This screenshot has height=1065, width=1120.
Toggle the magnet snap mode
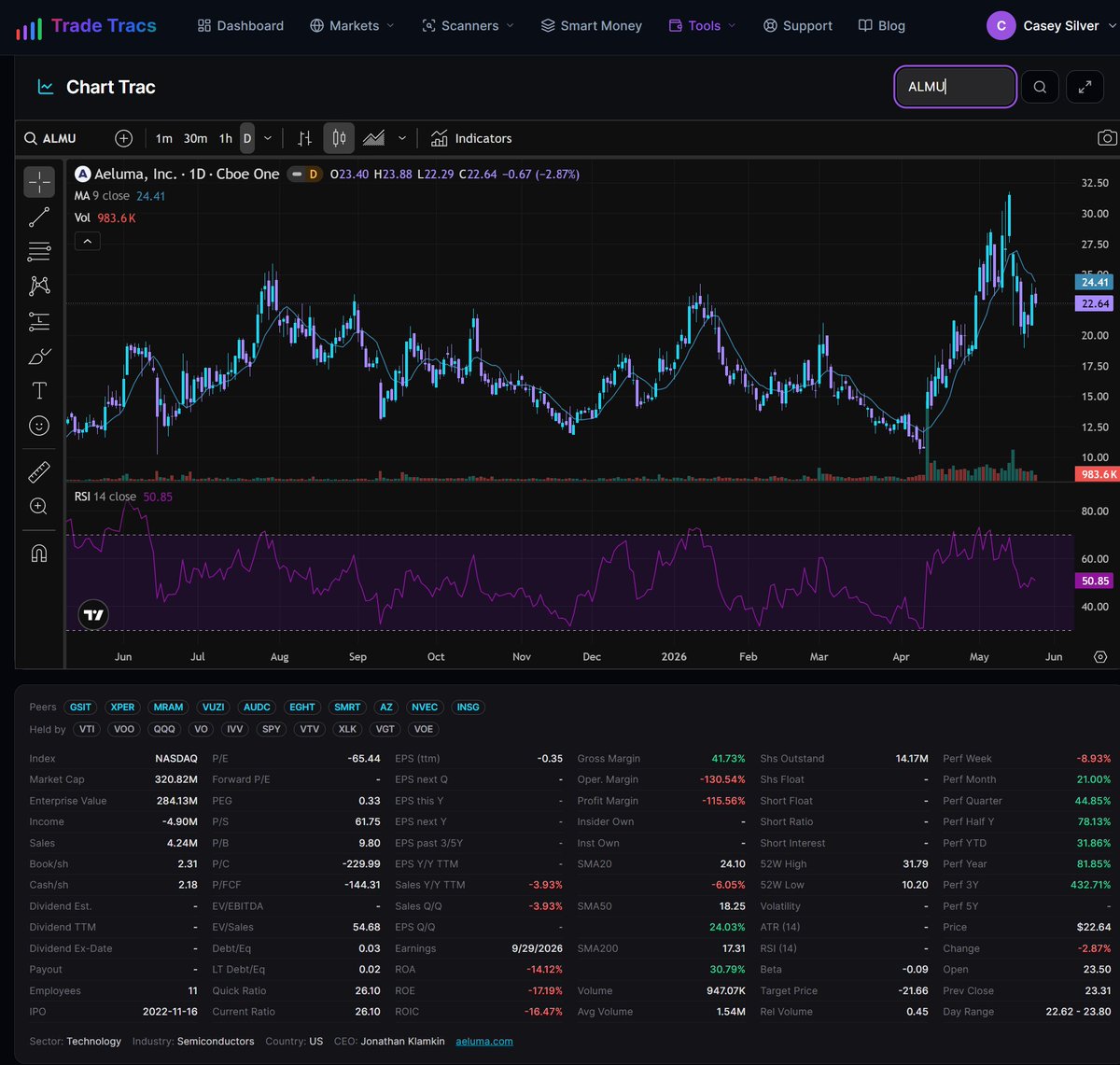click(39, 553)
